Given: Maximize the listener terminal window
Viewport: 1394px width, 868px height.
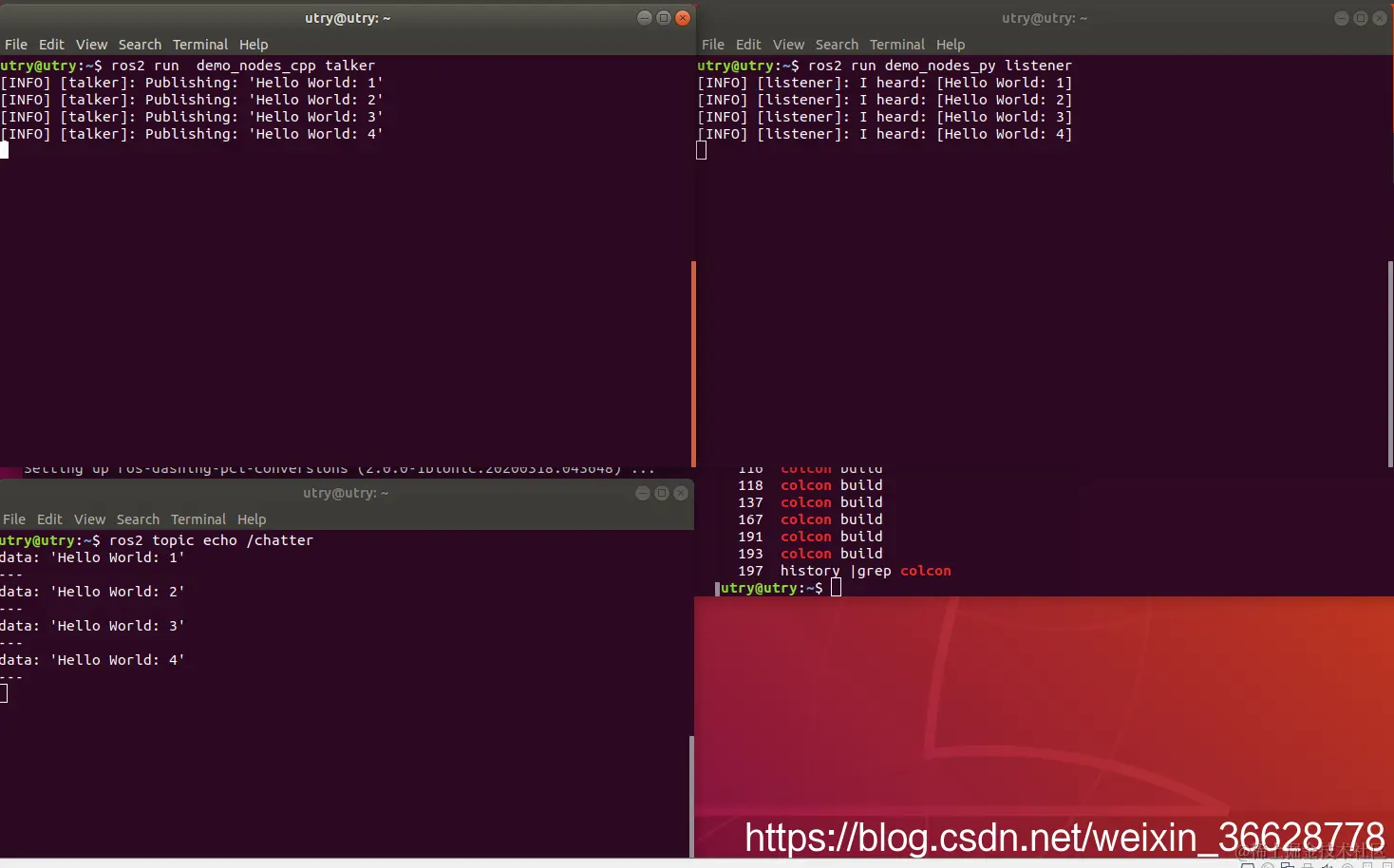Looking at the screenshot, I should tap(1361, 18).
